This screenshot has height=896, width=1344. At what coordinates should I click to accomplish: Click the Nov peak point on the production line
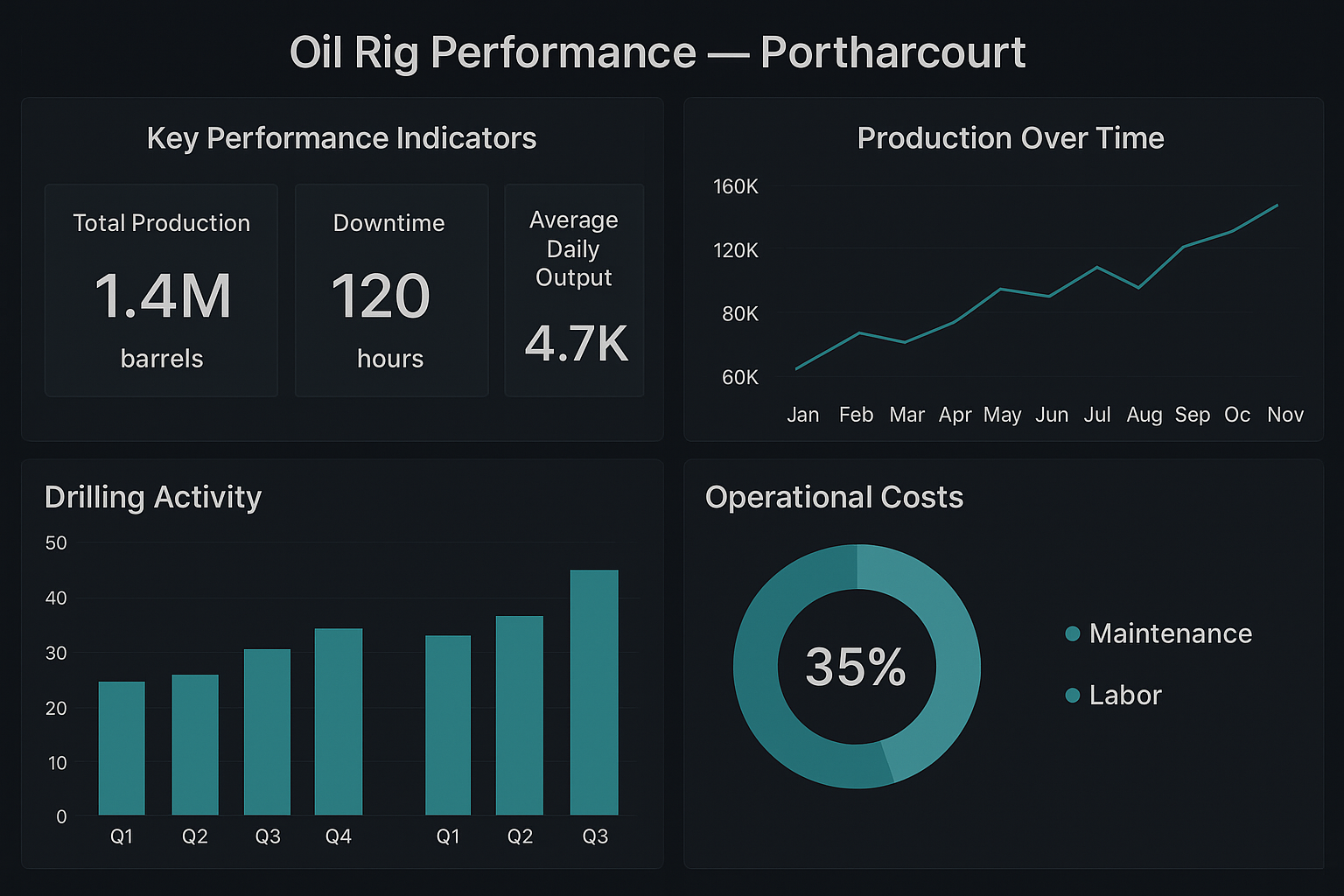click(x=1277, y=205)
